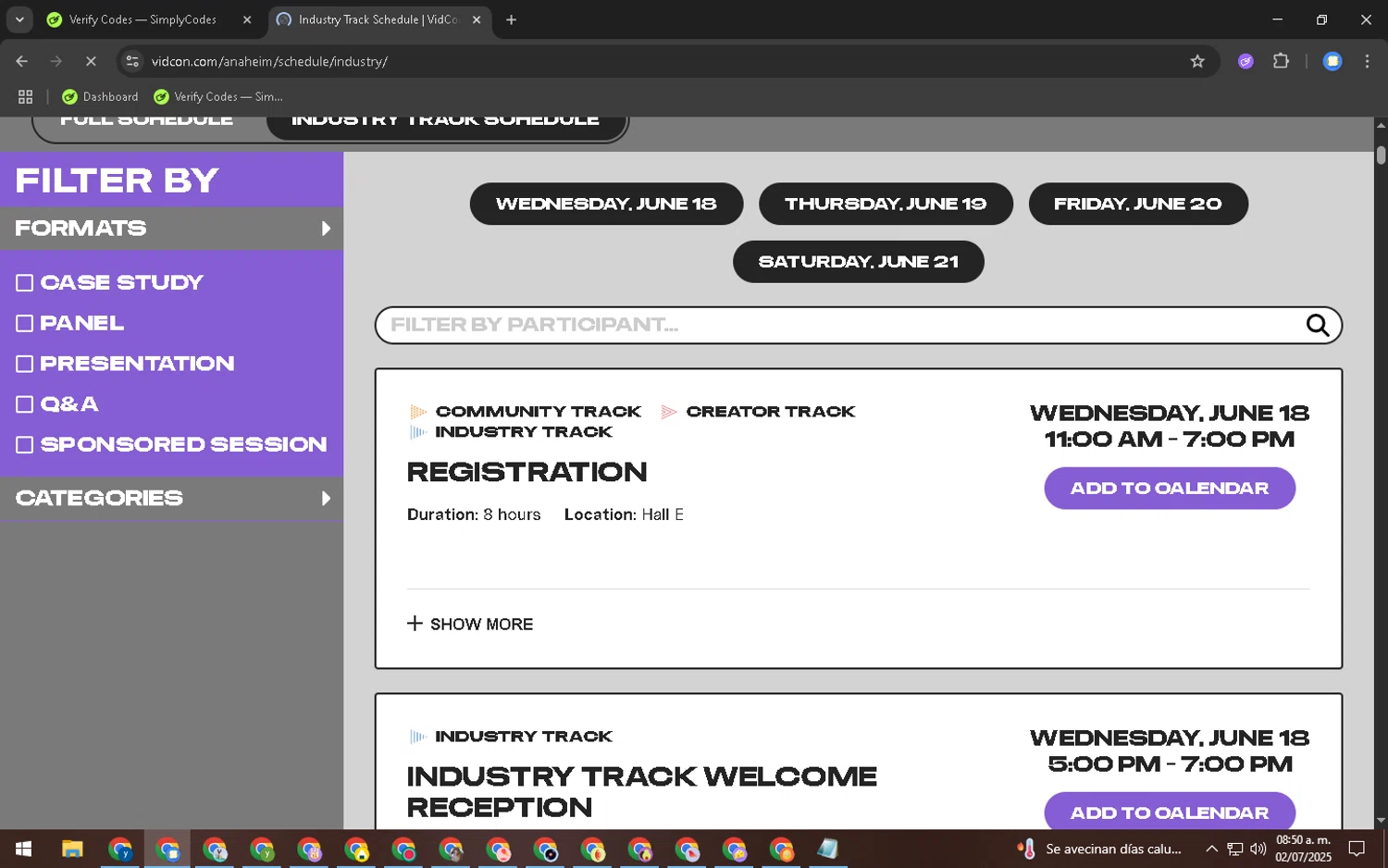Click the Registration event title
The image size is (1388, 868).
[x=527, y=473]
